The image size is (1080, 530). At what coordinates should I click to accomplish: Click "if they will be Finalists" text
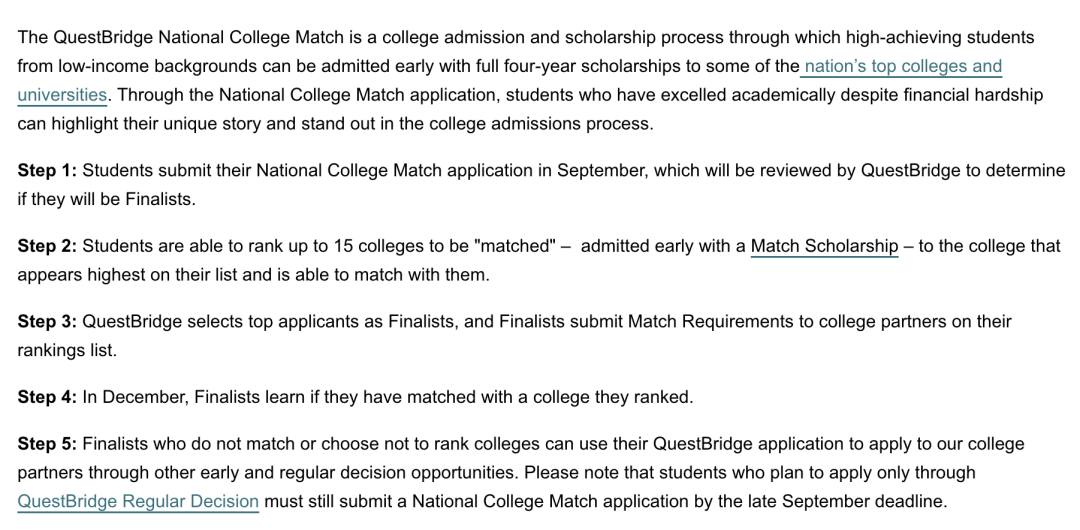click(x=106, y=200)
